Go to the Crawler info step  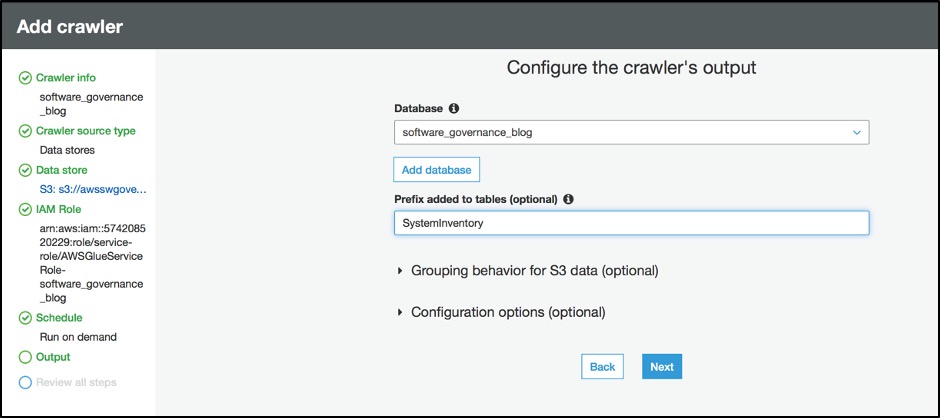[65, 78]
